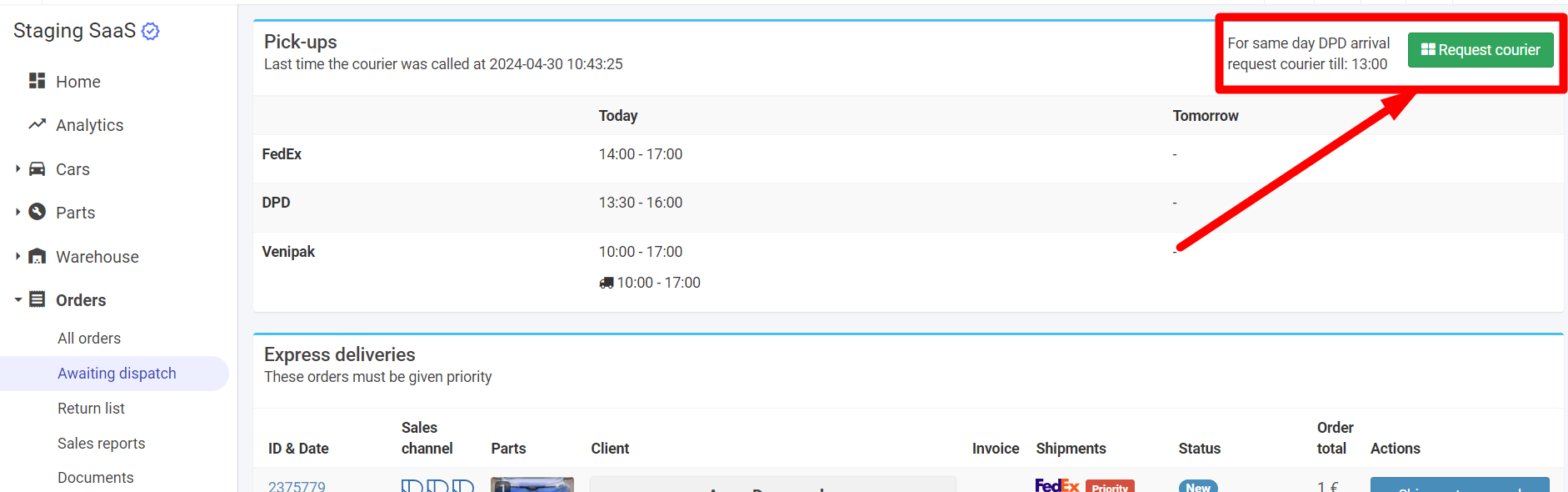Click the Cars vehicle icon
The width and height of the screenshot is (1568, 492).
pos(37,168)
